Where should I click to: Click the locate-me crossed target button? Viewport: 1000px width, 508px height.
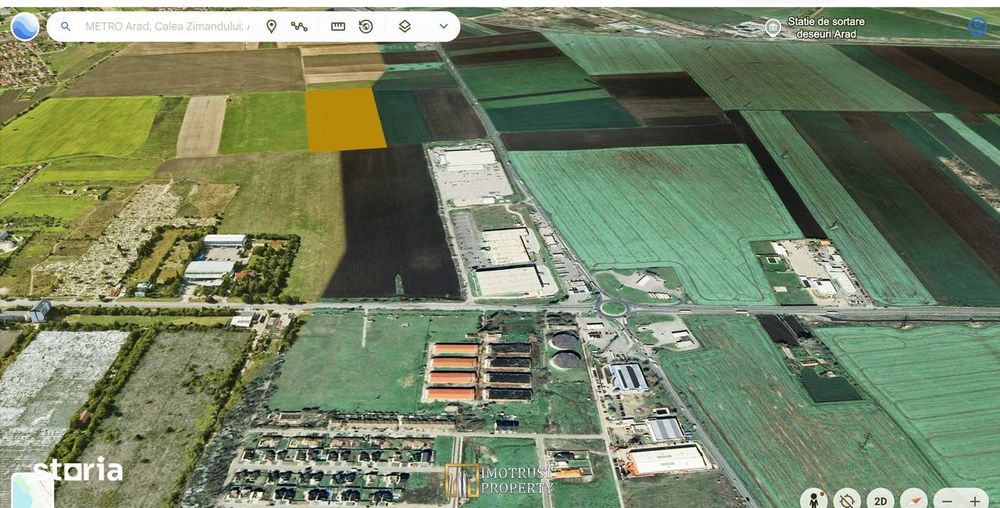847,499
